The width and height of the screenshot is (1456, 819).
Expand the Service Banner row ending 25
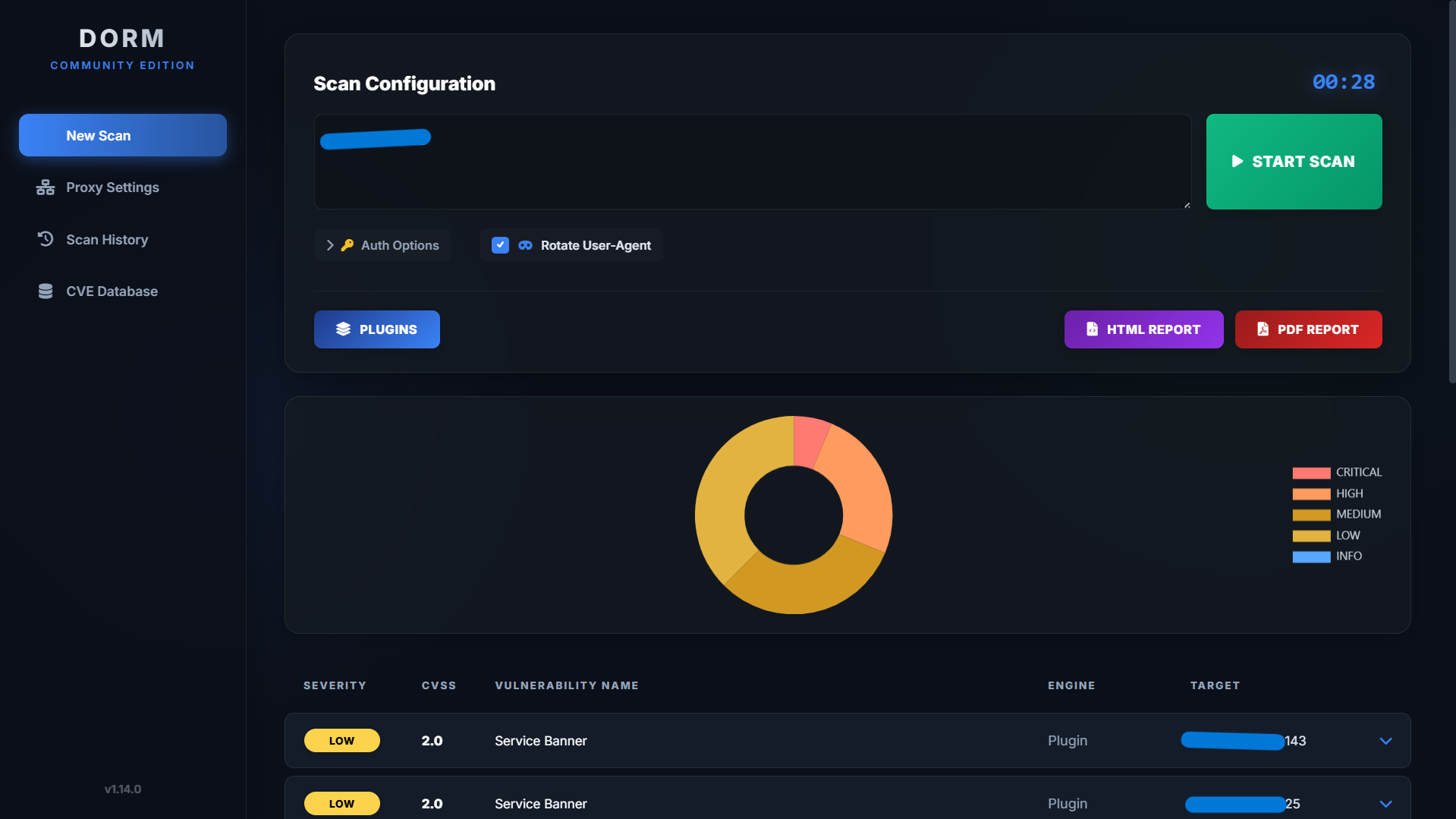pos(1385,804)
